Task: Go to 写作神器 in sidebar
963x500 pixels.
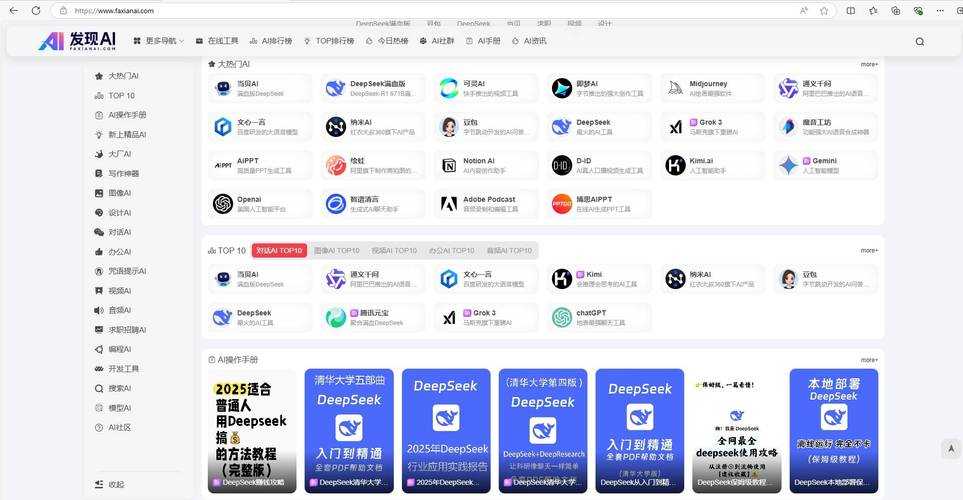Action: pos(117,173)
